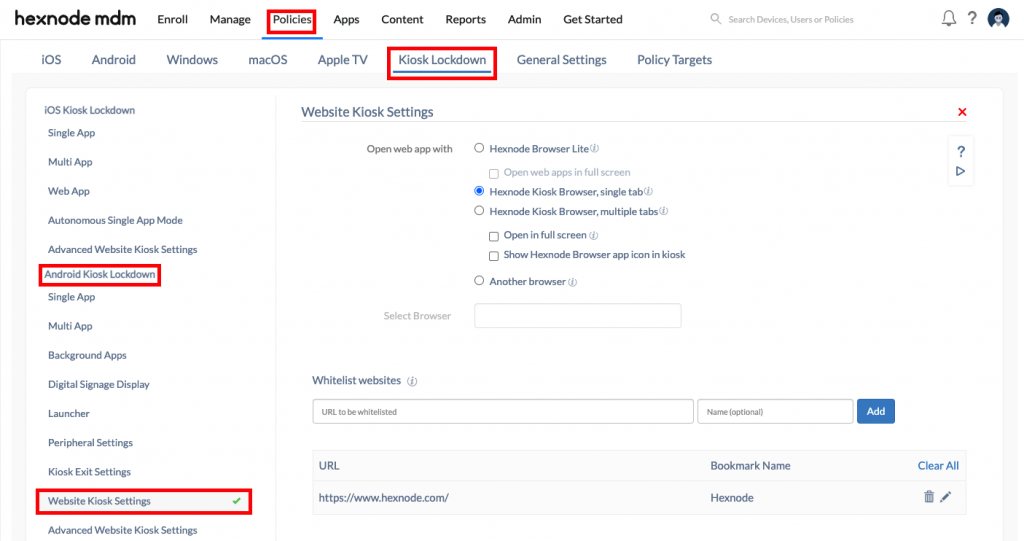This screenshot has width=1024, height=541.
Task: Switch to the Windows tab
Action: (192, 59)
